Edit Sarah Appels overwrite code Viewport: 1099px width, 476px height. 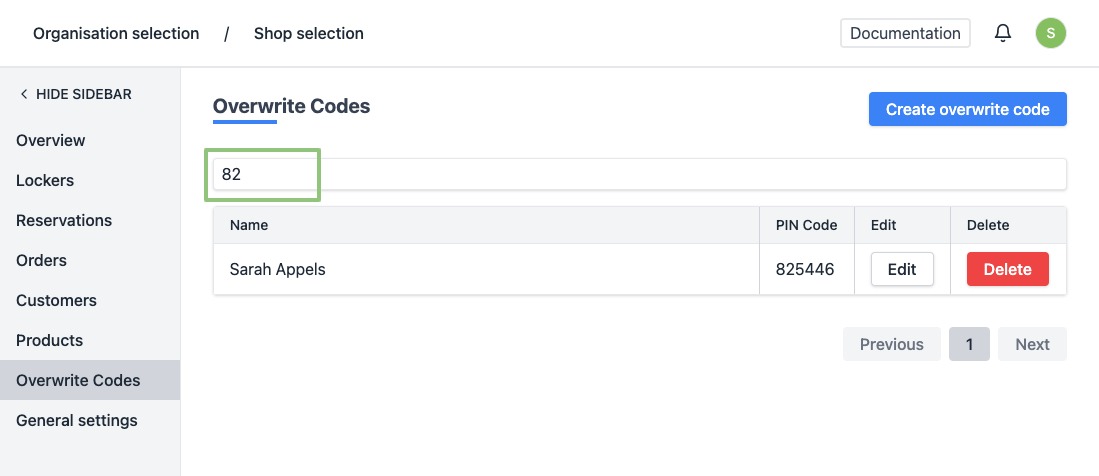click(x=902, y=269)
